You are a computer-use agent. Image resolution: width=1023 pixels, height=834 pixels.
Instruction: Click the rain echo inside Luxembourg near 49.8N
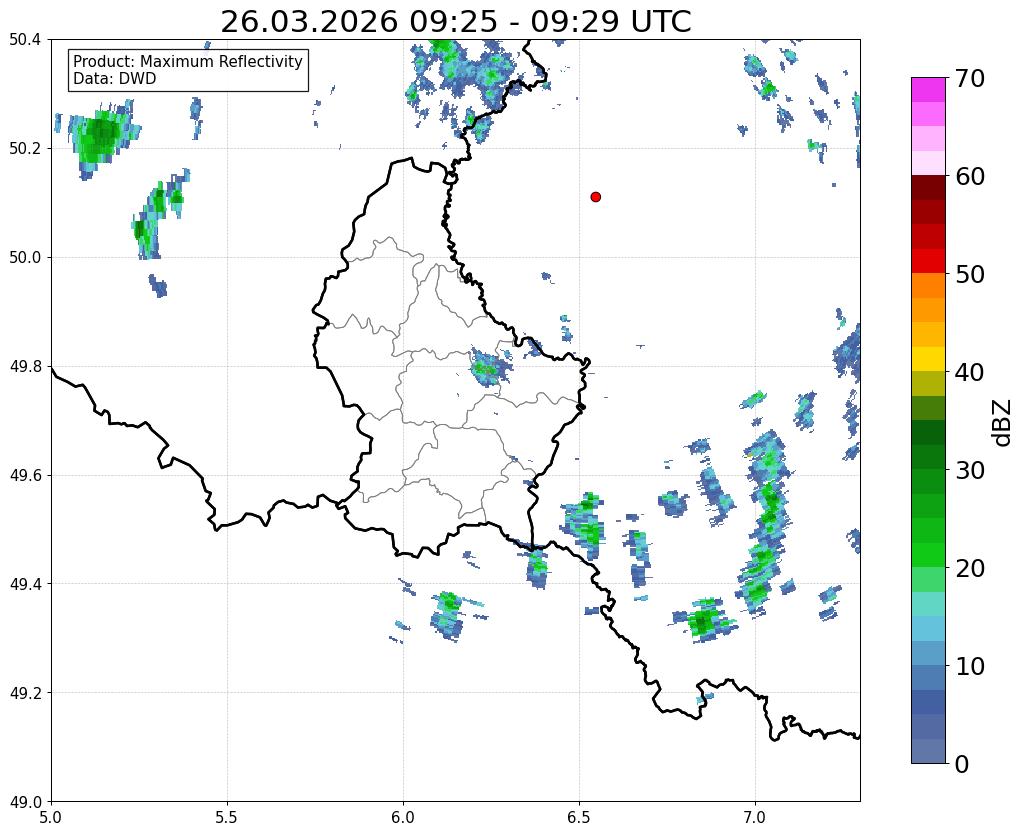coord(491,367)
